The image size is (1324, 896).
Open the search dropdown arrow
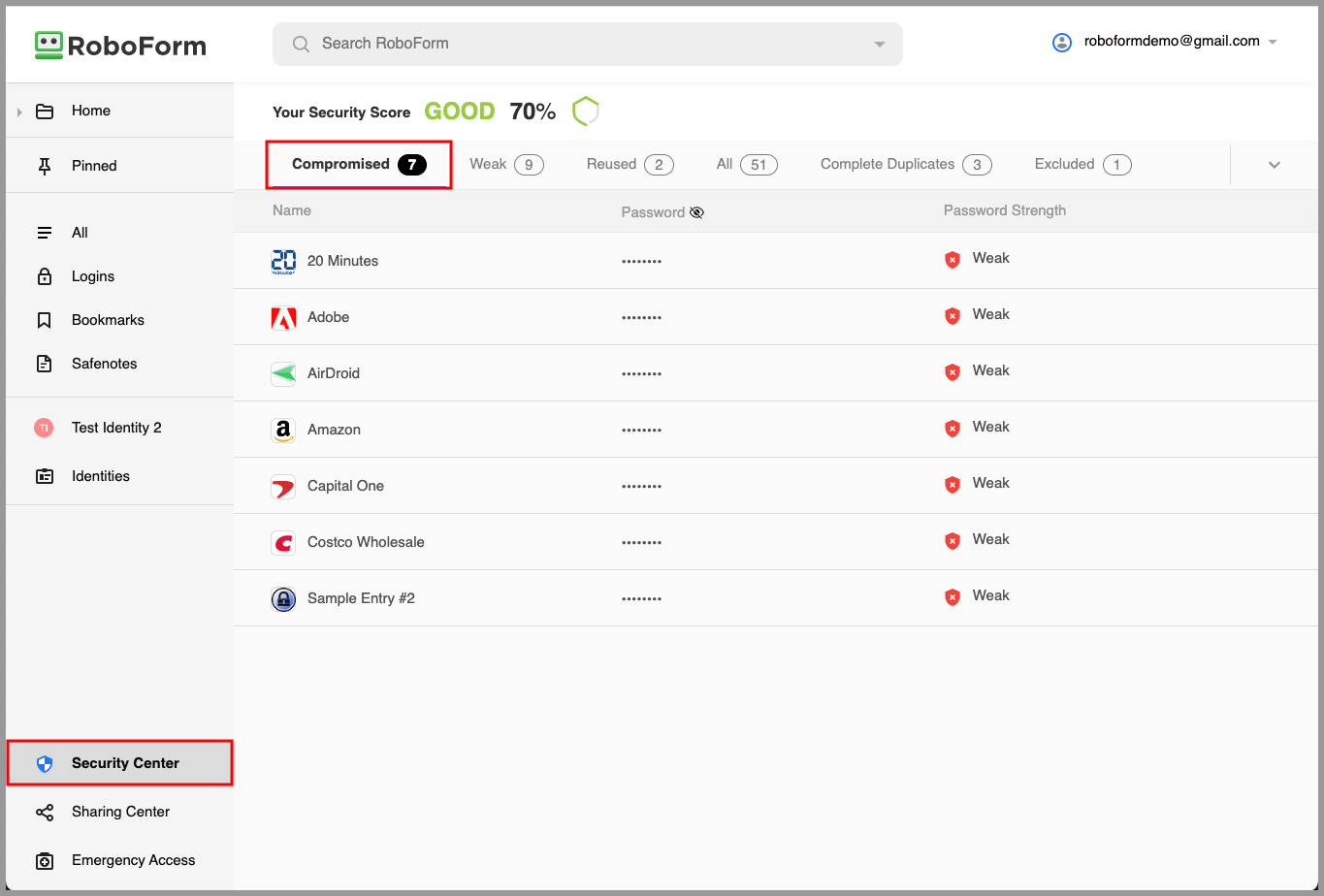click(x=879, y=44)
